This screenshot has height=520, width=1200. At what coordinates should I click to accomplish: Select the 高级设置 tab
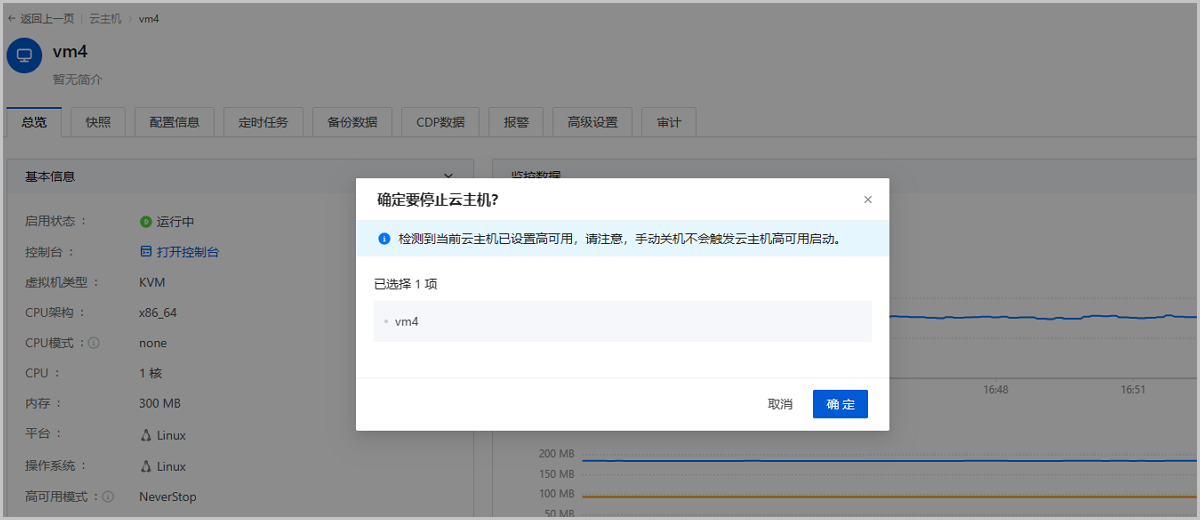tap(592, 122)
